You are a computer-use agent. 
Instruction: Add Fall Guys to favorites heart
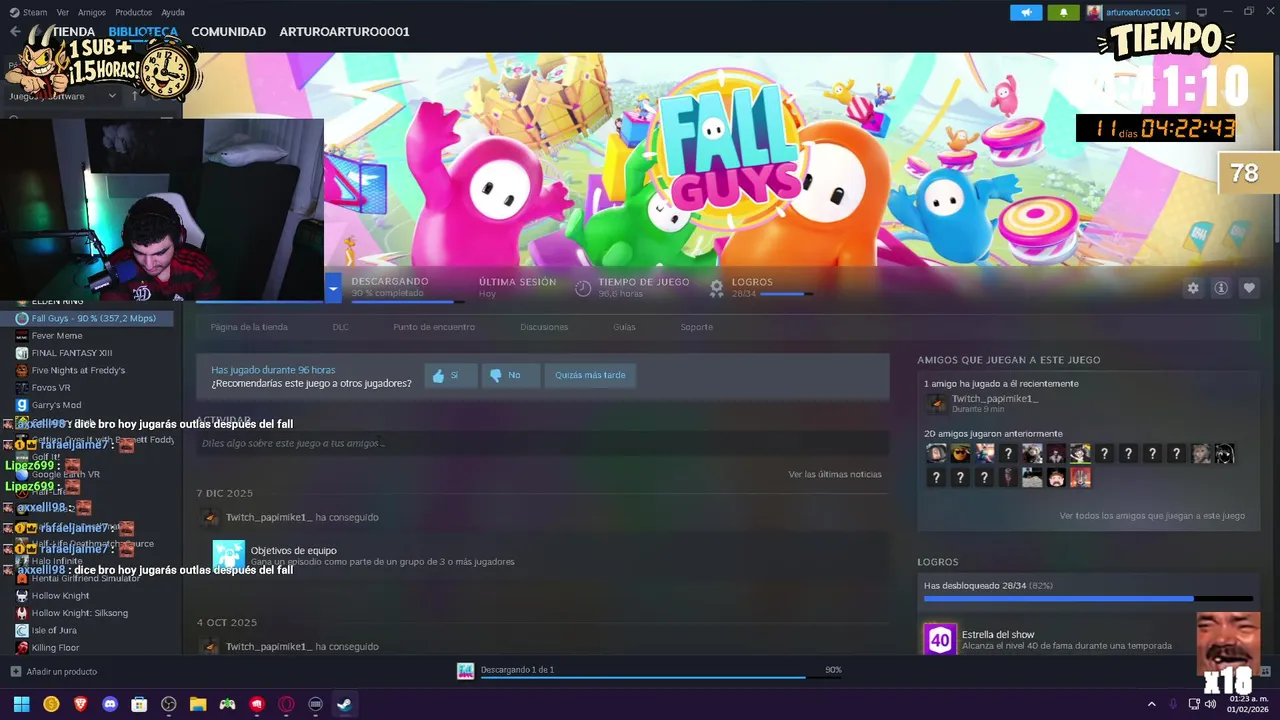1249,288
